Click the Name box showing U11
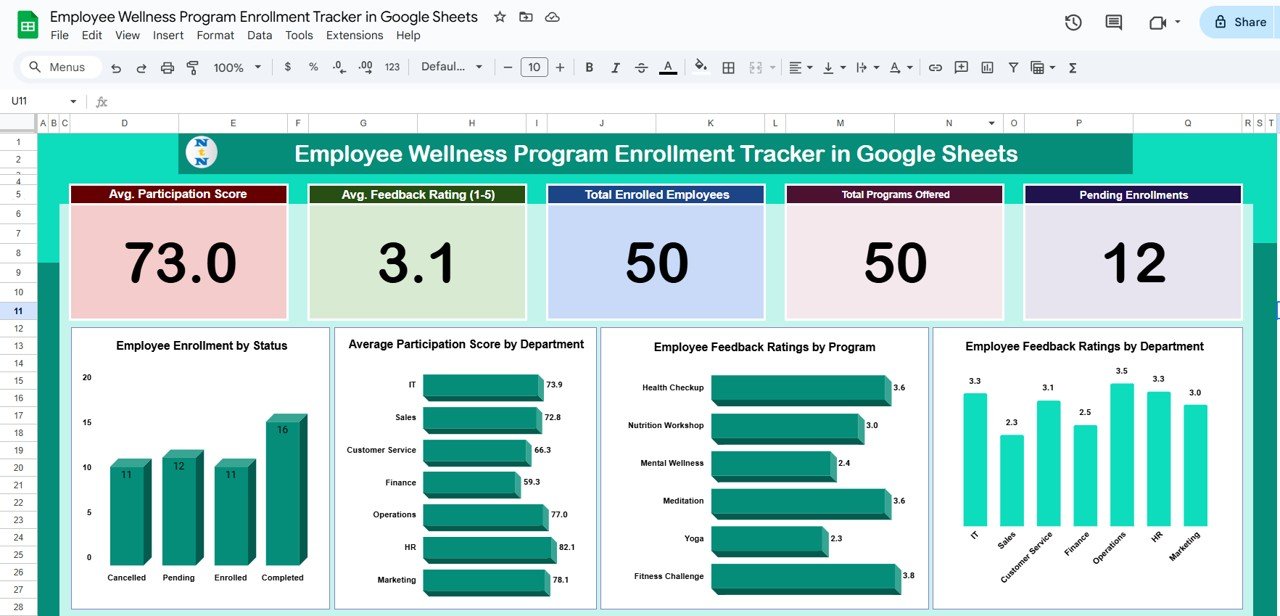 tap(40, 101)
